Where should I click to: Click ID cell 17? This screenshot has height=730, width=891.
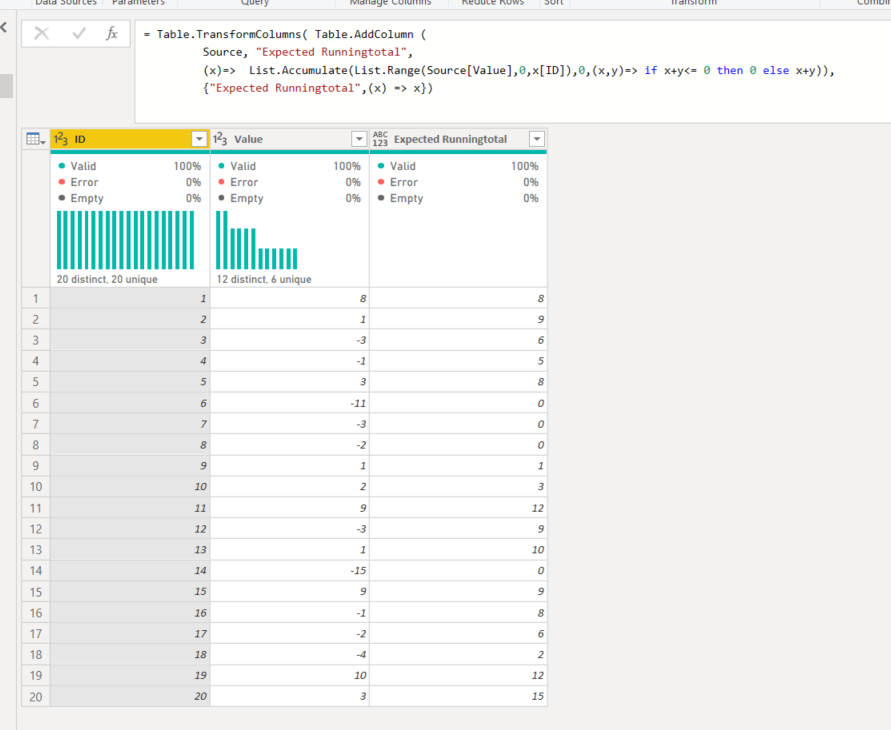pos(130,633)
